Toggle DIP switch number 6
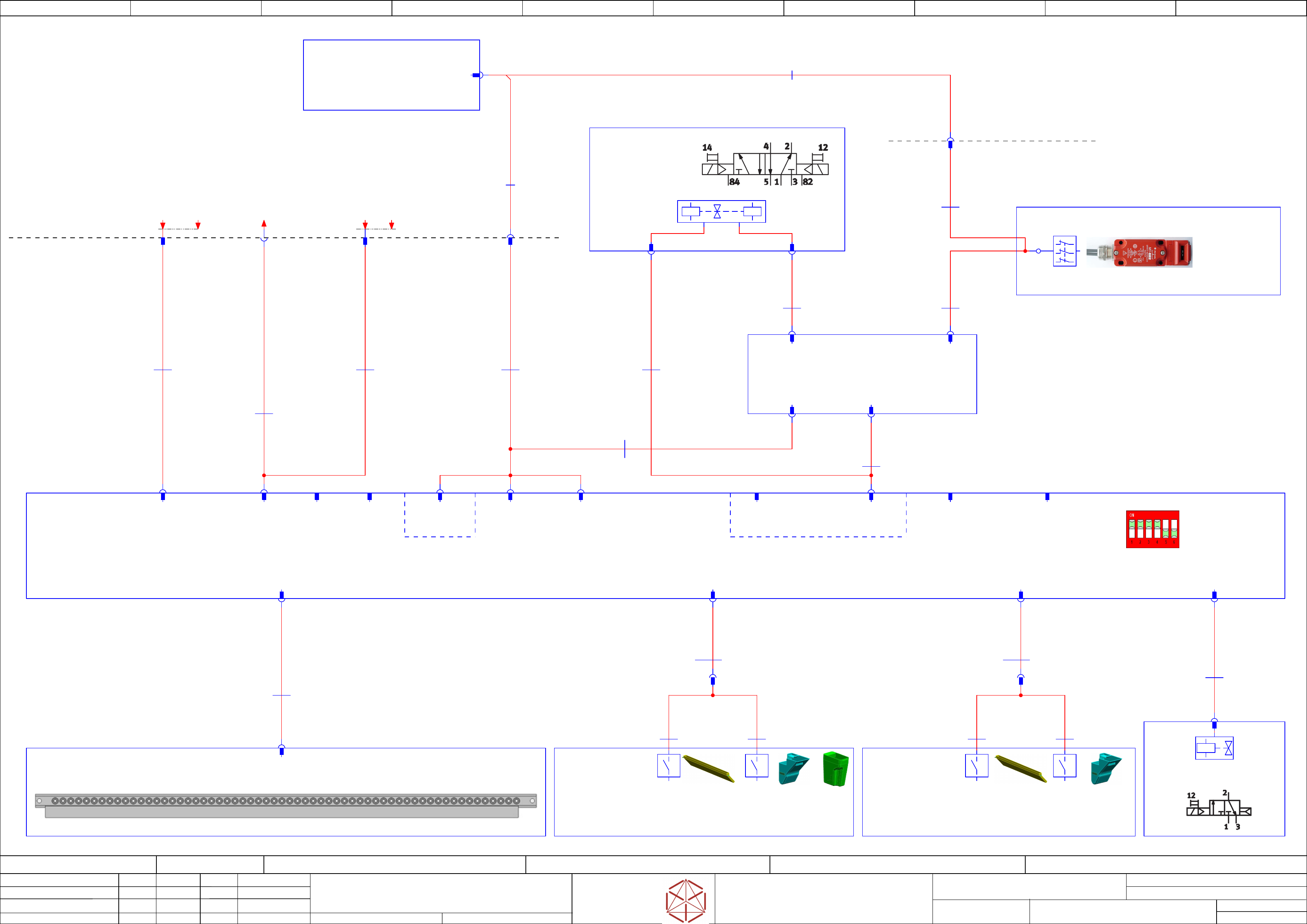 [x=1174, y=529]
